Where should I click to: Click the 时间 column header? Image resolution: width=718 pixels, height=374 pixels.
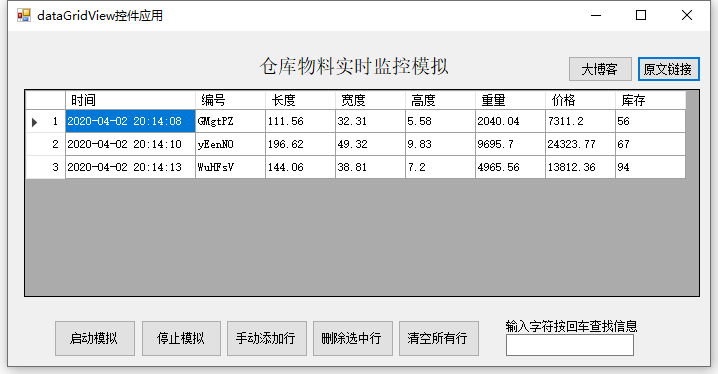(x=131, y=100)
